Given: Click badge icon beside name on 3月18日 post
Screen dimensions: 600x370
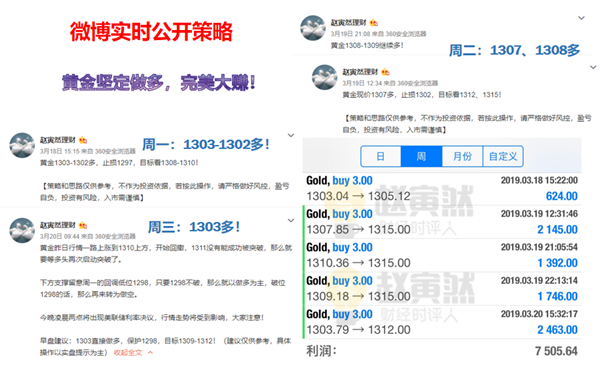Looking at the screenshot, I should [83, 140].
